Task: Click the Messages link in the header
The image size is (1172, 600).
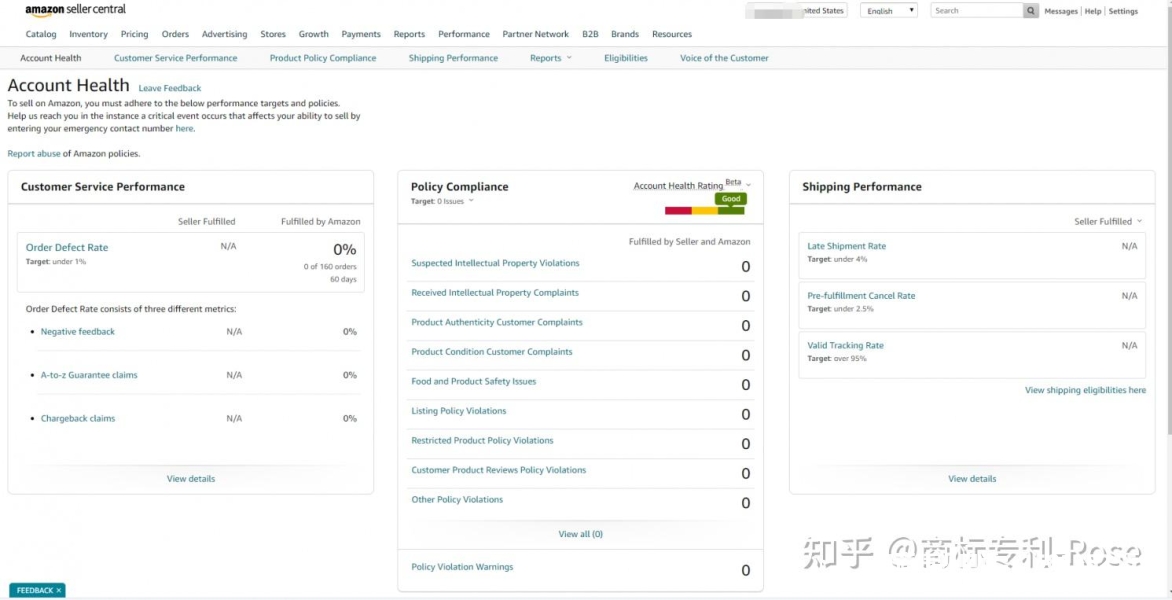Action: coord(1061,11)
